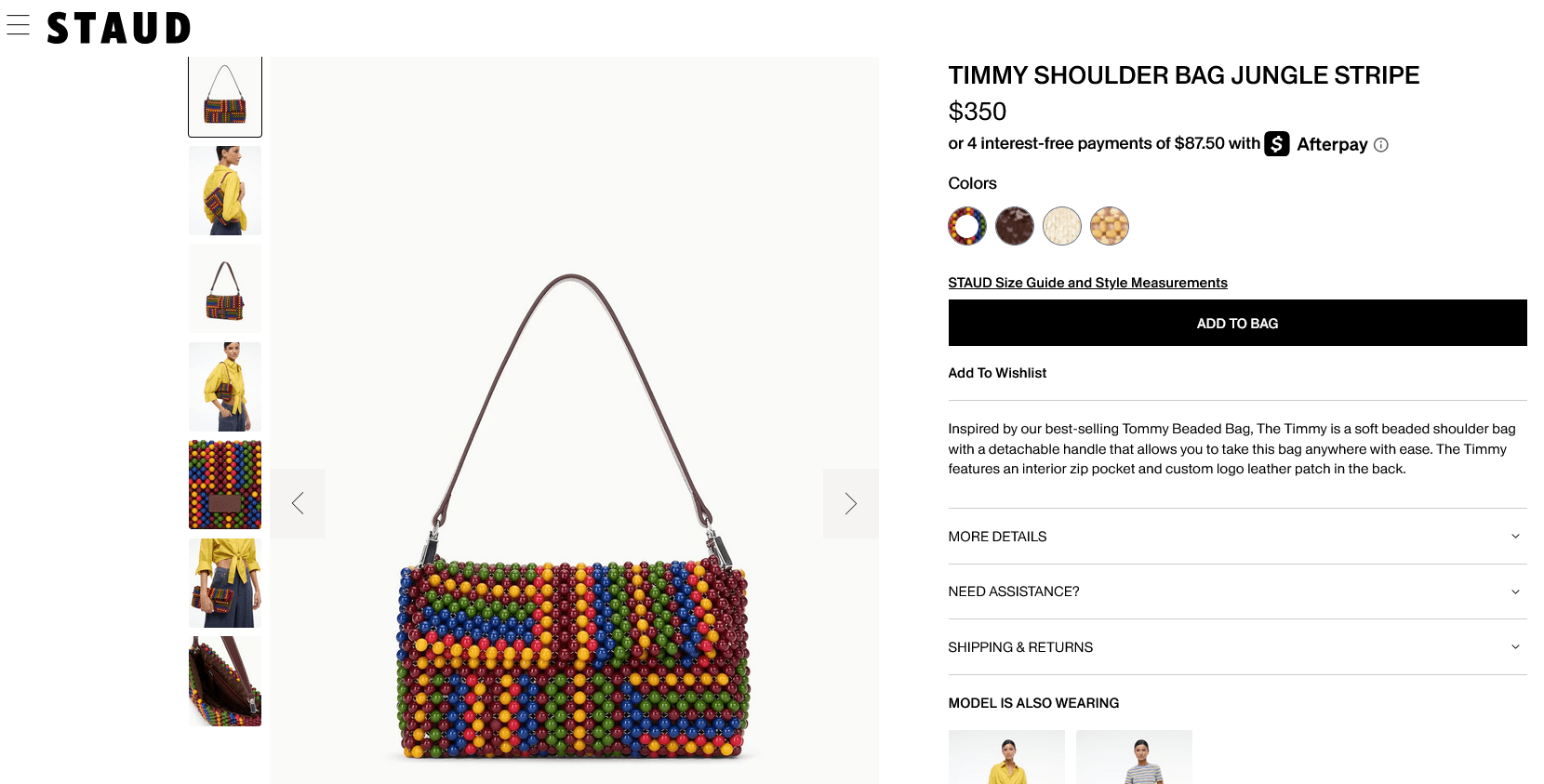Expand the Need Assistance section
The height and width of the screenshot is (784, 1544).
pyautogui.click(x=1237, y=591)
